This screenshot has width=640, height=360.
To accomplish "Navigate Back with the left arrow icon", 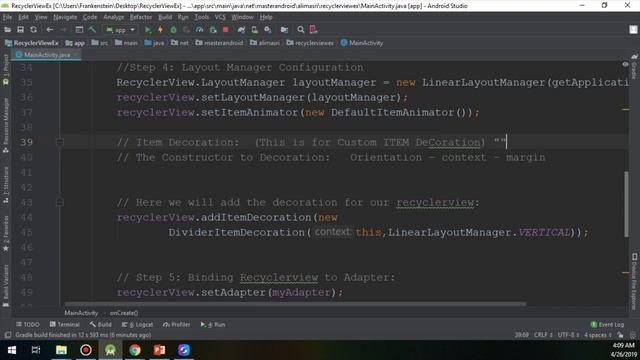I will click(x=49, y=30).
